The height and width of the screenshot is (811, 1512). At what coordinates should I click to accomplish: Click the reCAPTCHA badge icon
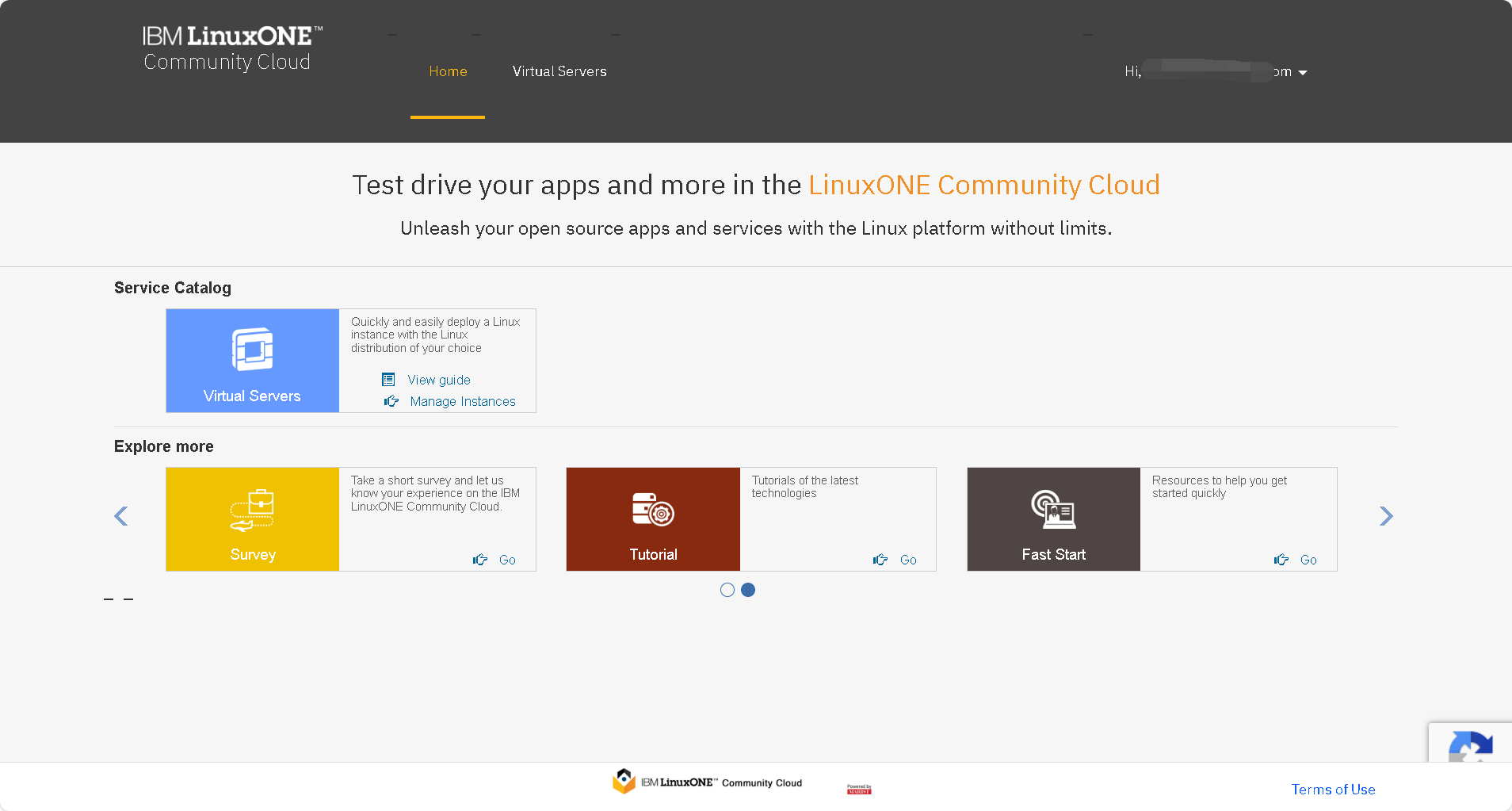point(1471,748)
